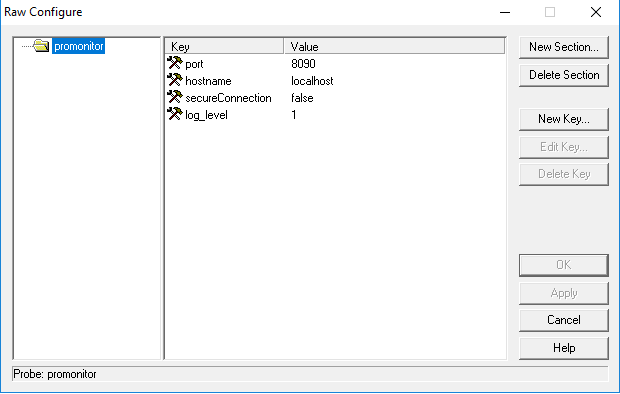Click the promonitor folder icon
The width and height of the screenshot is (620, 394).
point(41,46)
